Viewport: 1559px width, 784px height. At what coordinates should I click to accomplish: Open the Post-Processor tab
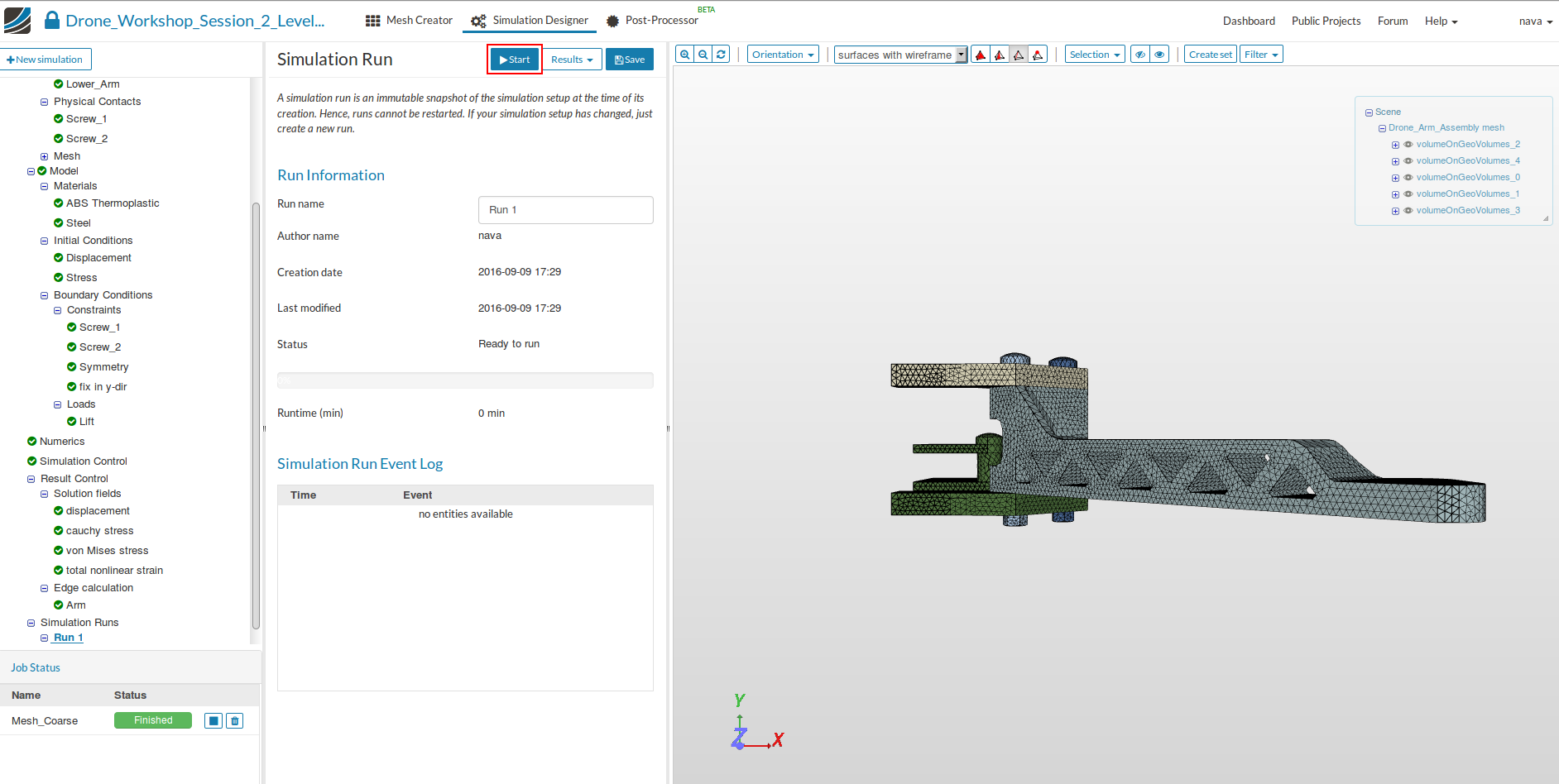click(652, 21)
